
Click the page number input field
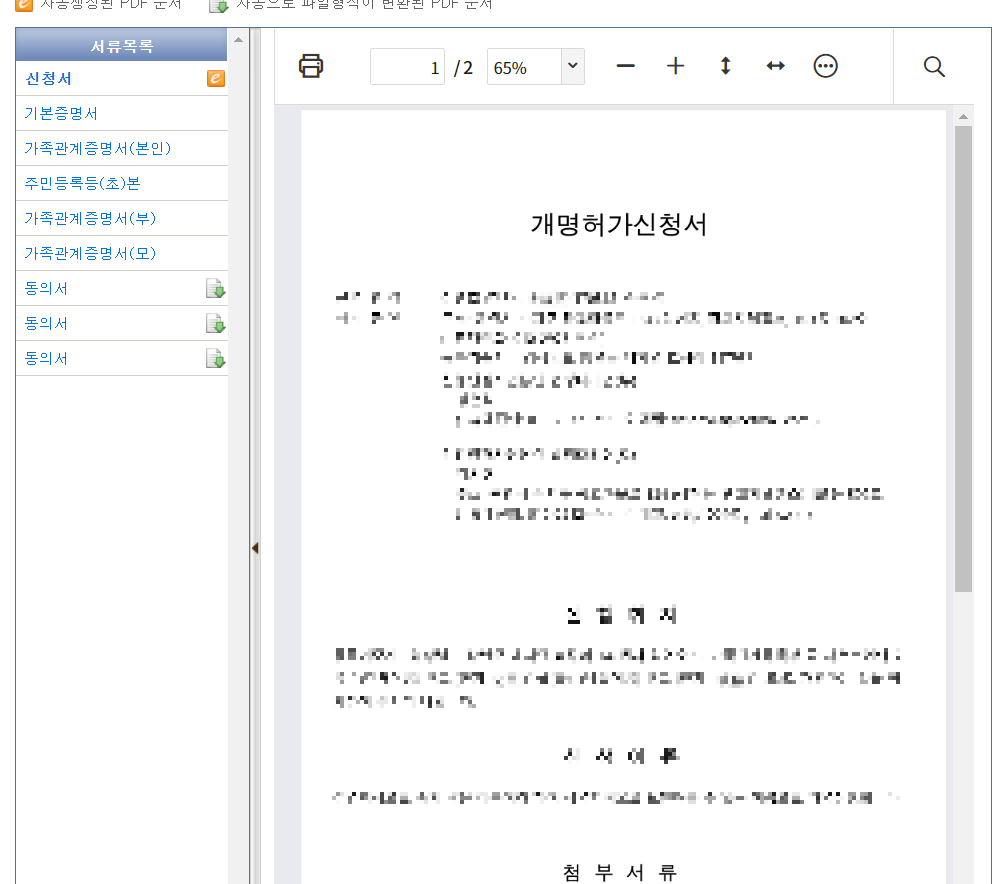407,66
